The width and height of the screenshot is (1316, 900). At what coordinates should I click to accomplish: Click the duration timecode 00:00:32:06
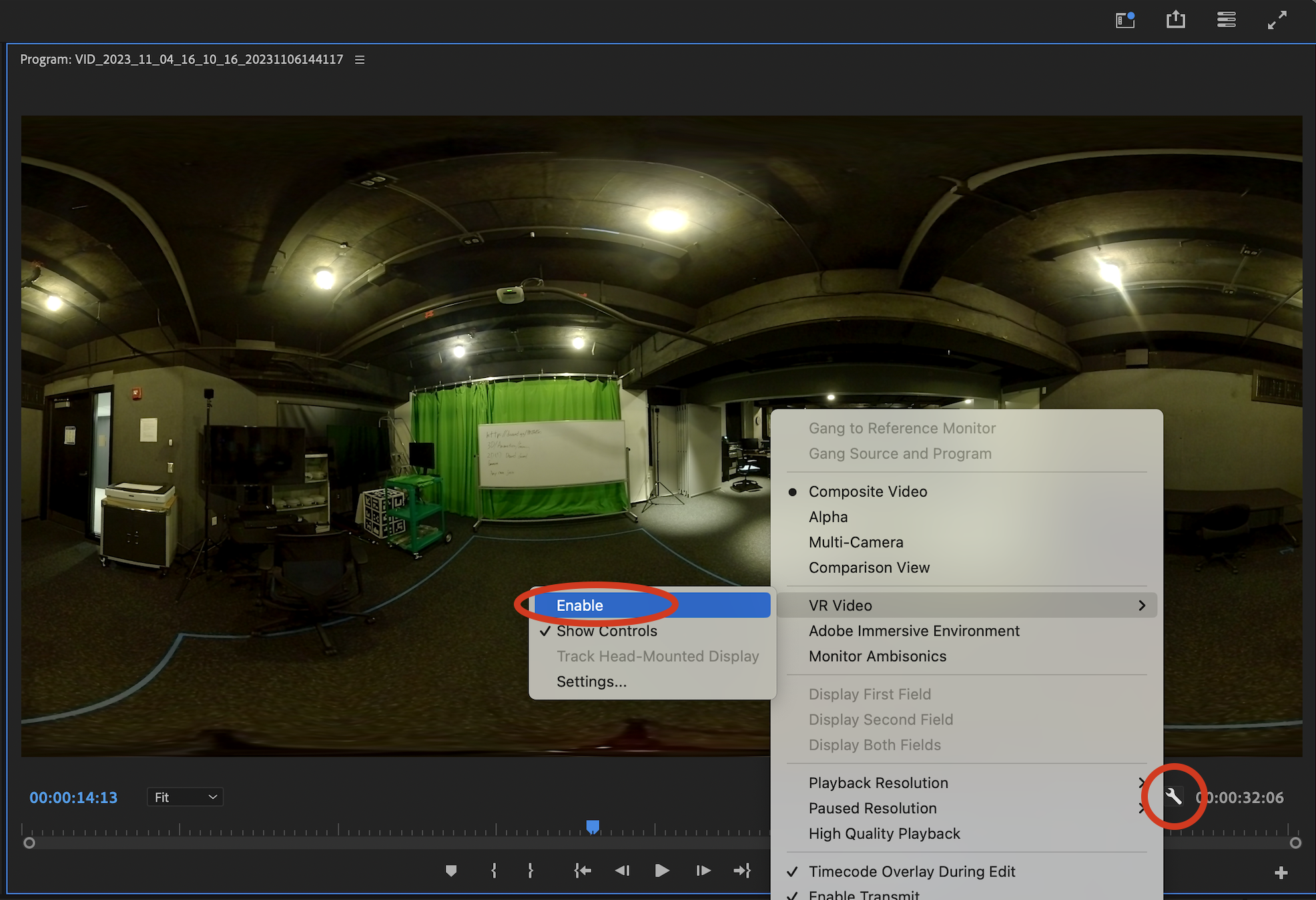click(x=1240, y=797)
